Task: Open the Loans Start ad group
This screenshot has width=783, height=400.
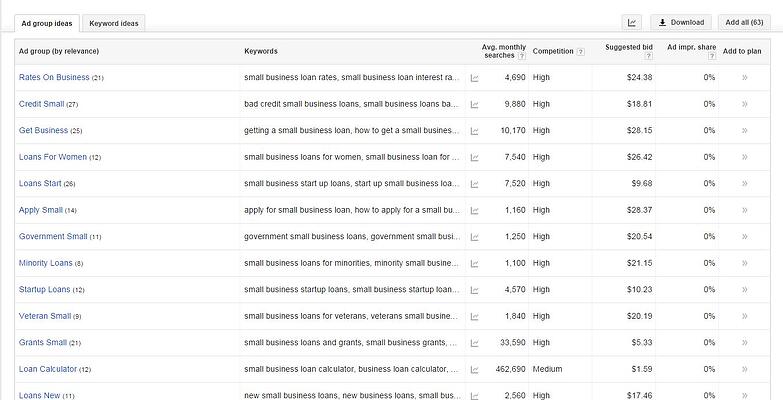Action: point(40,183)
